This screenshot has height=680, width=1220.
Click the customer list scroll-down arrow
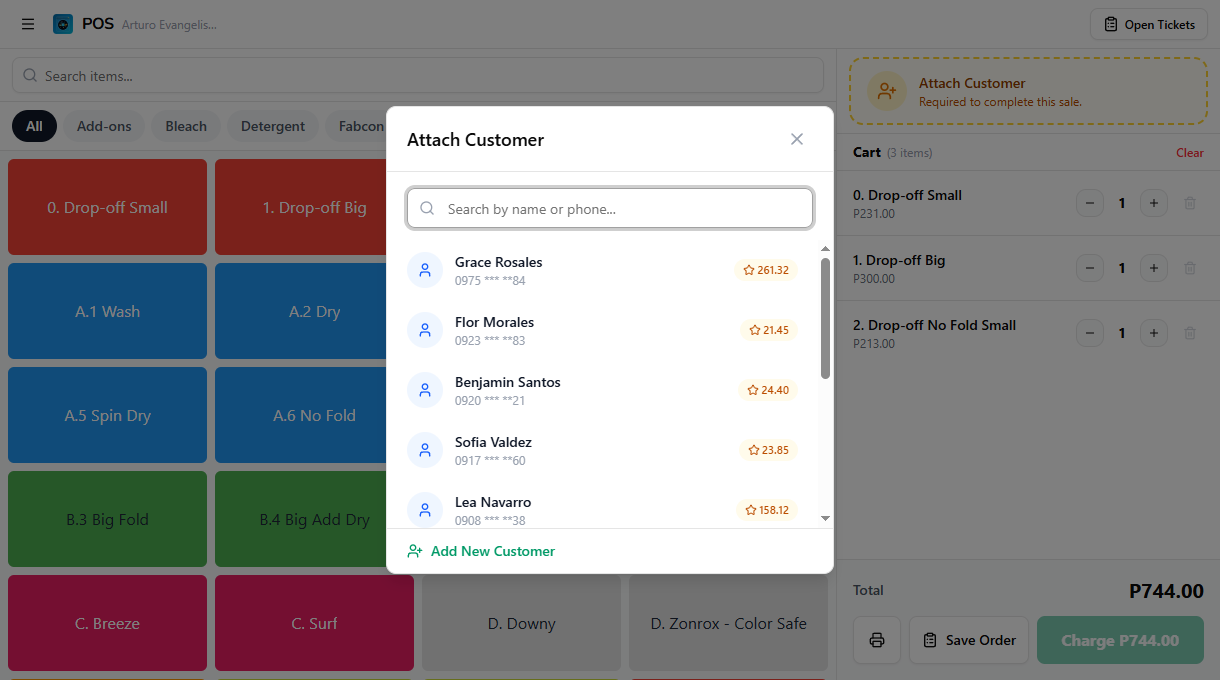tap(825, 518)
